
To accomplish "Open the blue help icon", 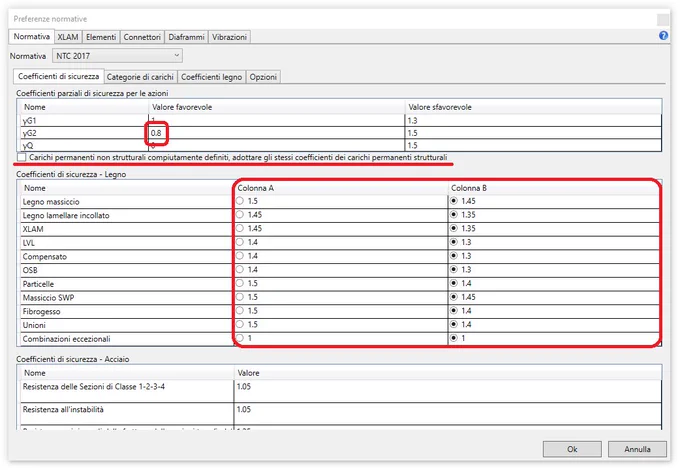I will click(663, 36).
